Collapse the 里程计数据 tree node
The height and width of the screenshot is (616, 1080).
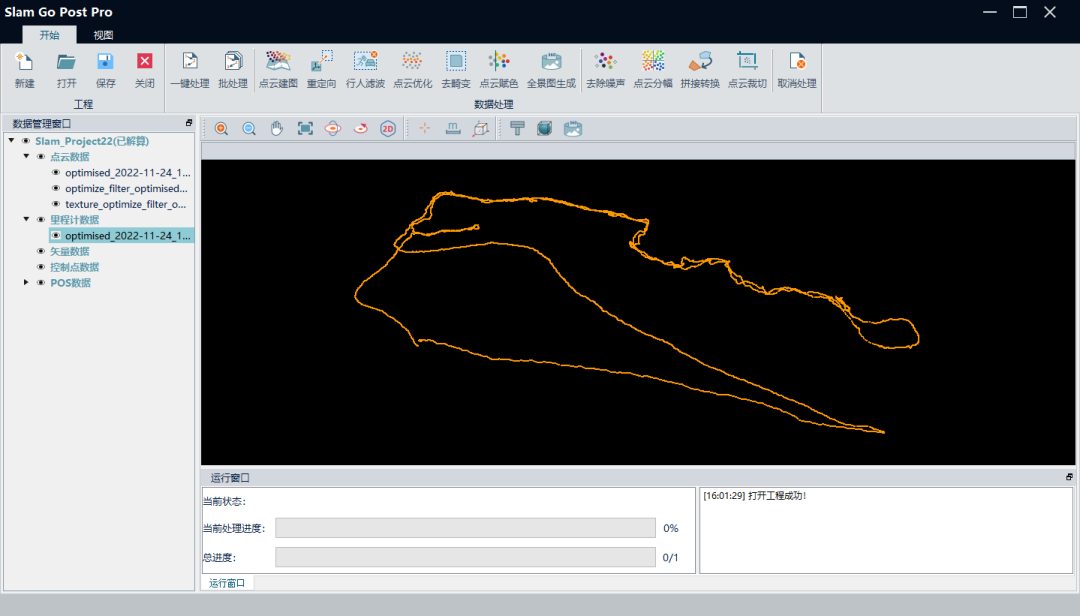tap(27, 220)
